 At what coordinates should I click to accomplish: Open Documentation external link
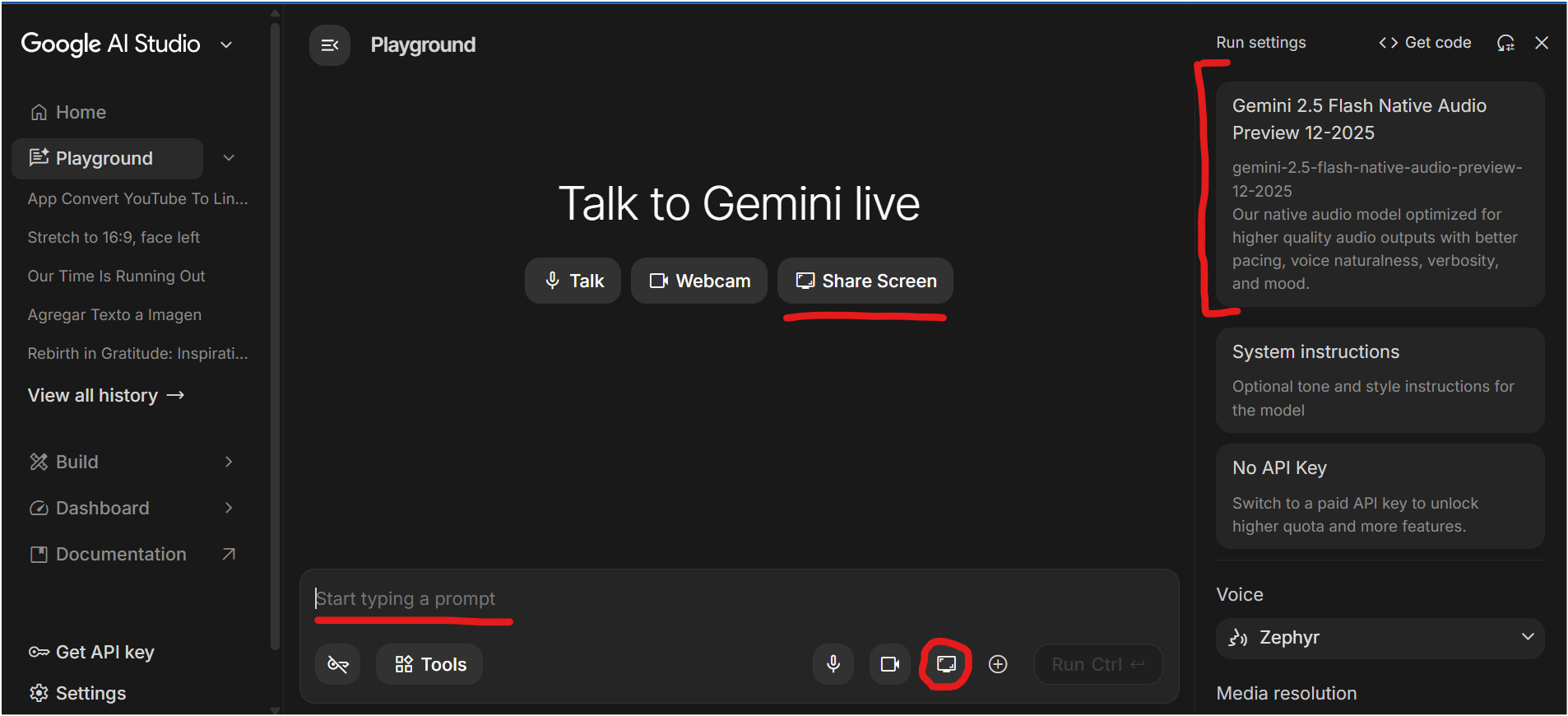(x=121, y=554)
